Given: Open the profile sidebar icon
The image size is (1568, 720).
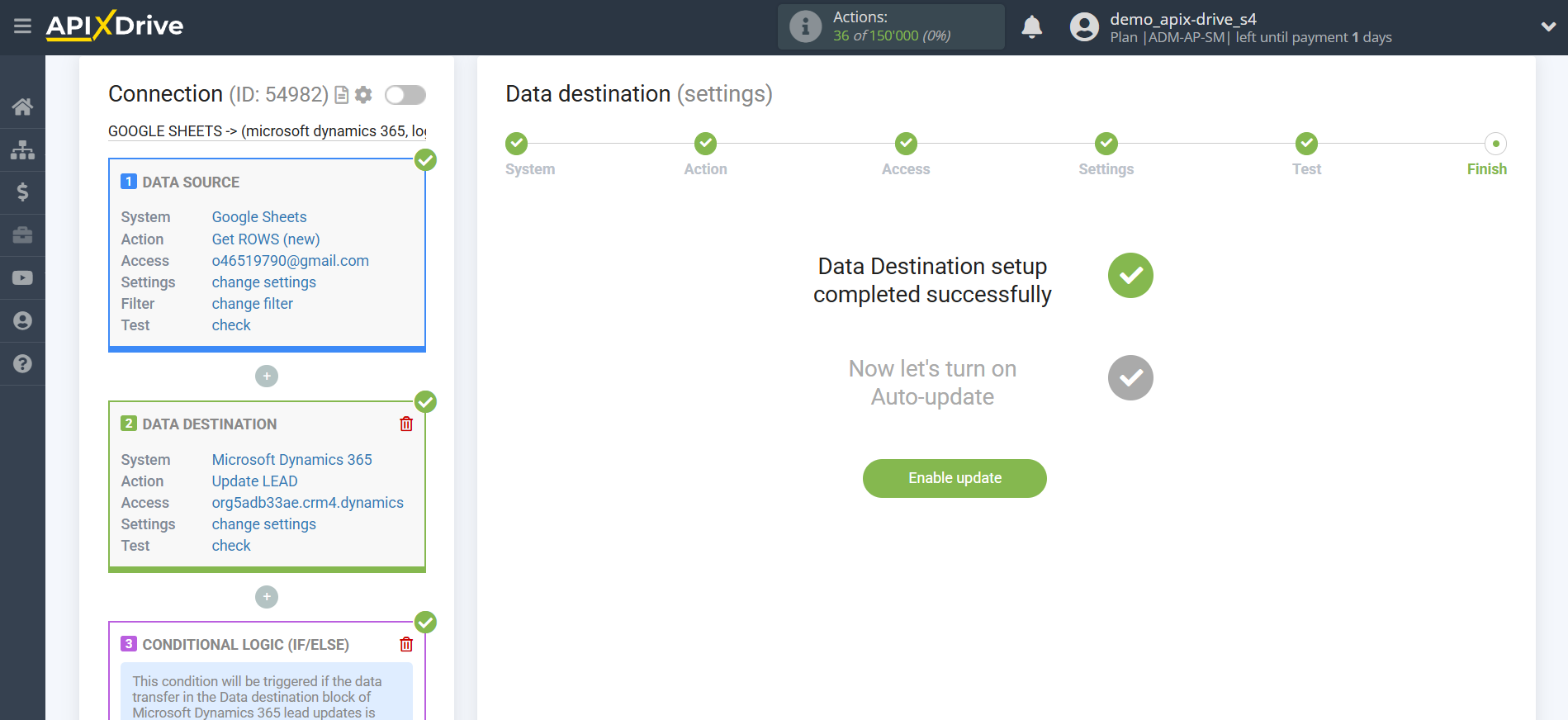Looking at the screenshot, I should coord(22,321).
